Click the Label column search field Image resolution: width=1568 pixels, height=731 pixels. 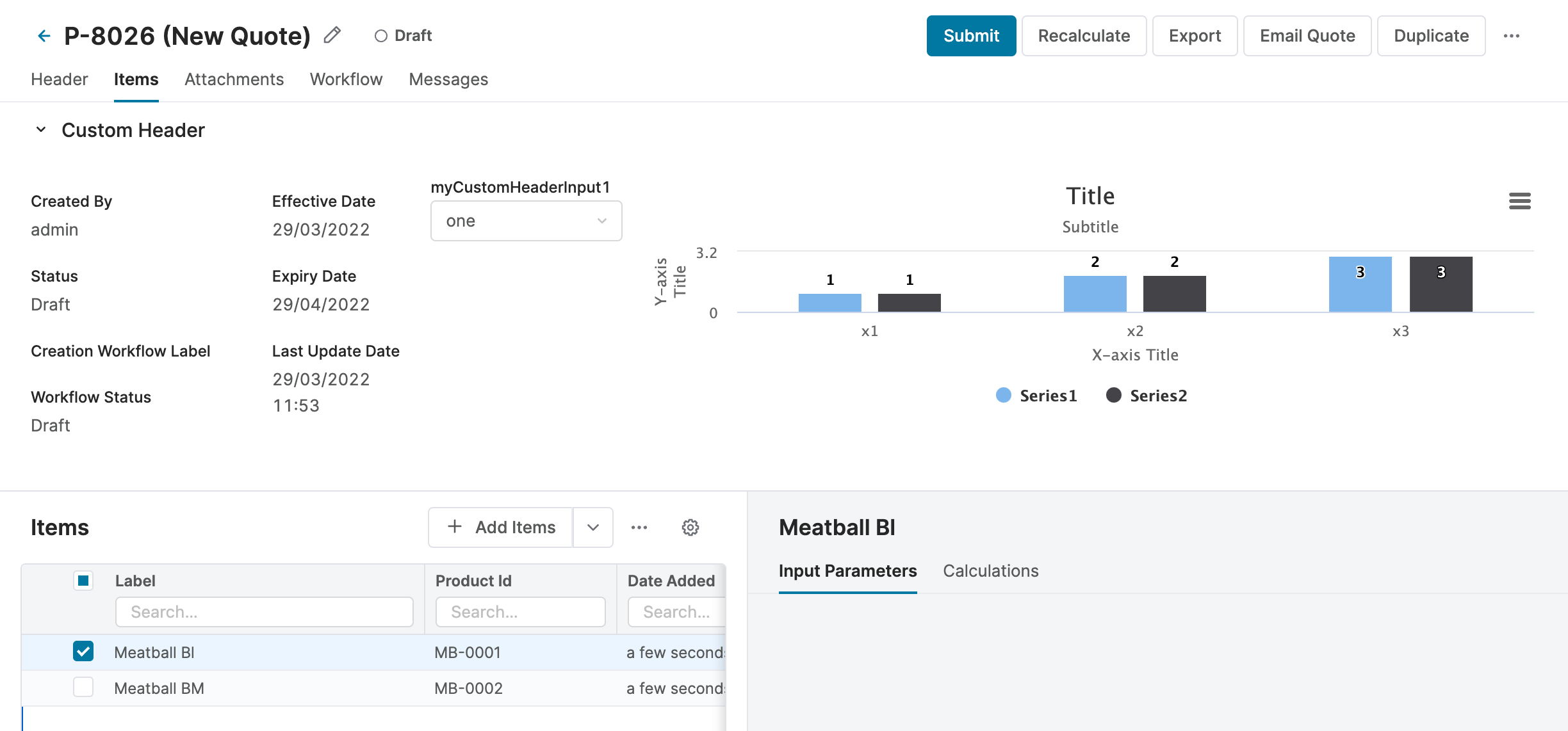[264, 612]
